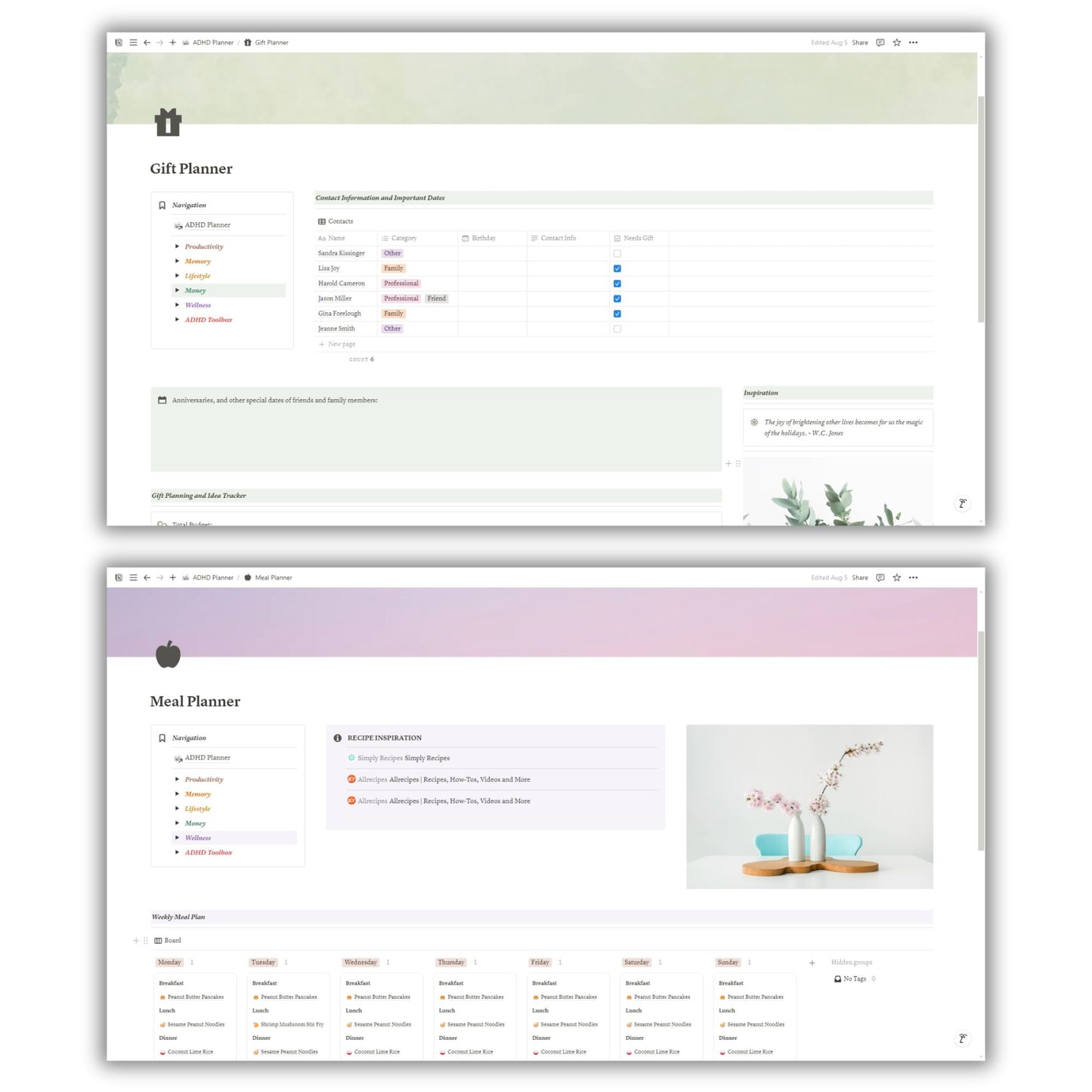
Task: Click the gift box page icon
Action: tap(168, 122)
